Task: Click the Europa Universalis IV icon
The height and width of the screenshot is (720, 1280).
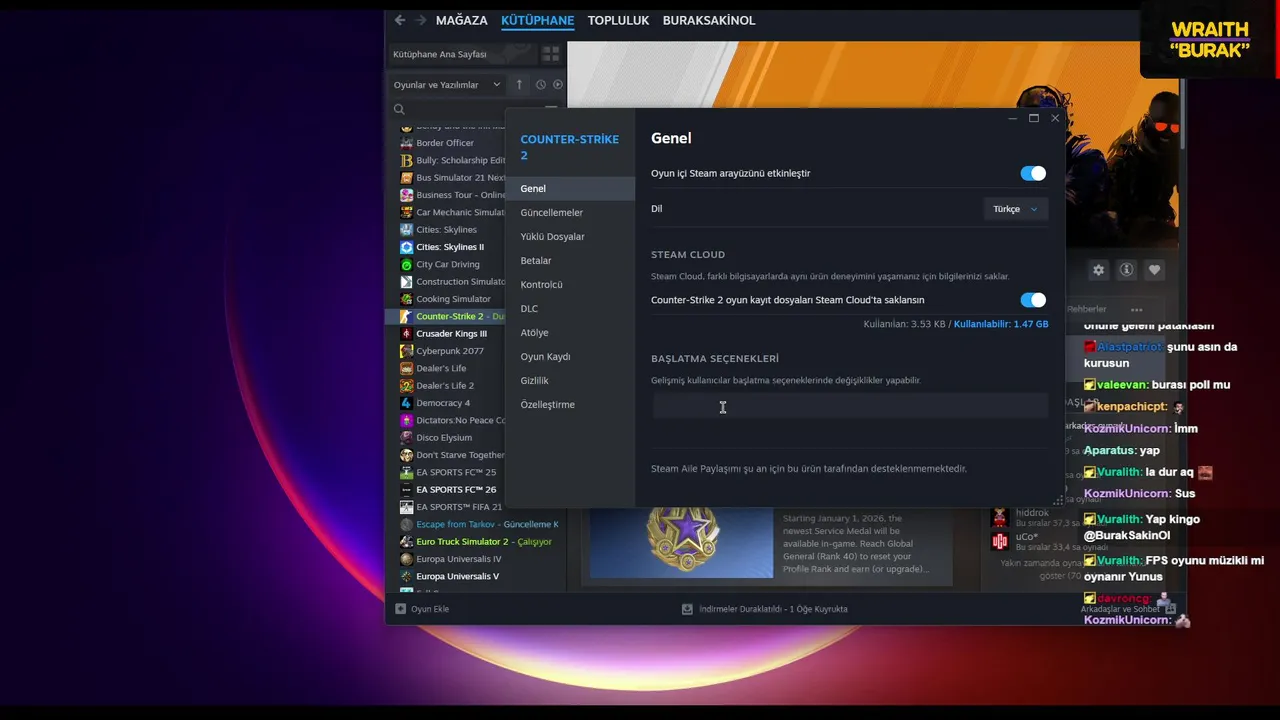Action: [x=406, y=559]
